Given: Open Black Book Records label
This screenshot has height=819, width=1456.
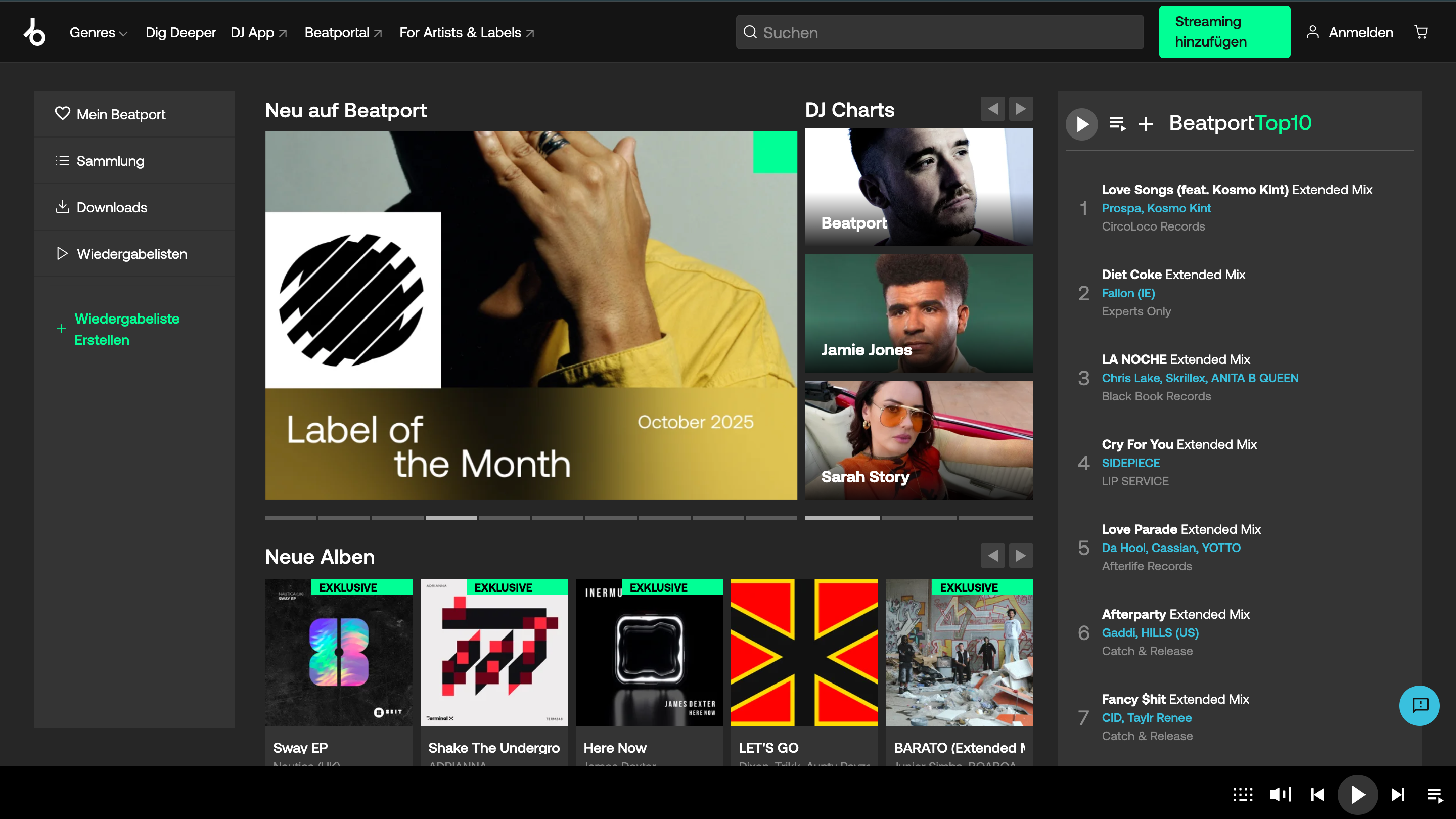Looking at the screenshot, I should [1156, 396].
